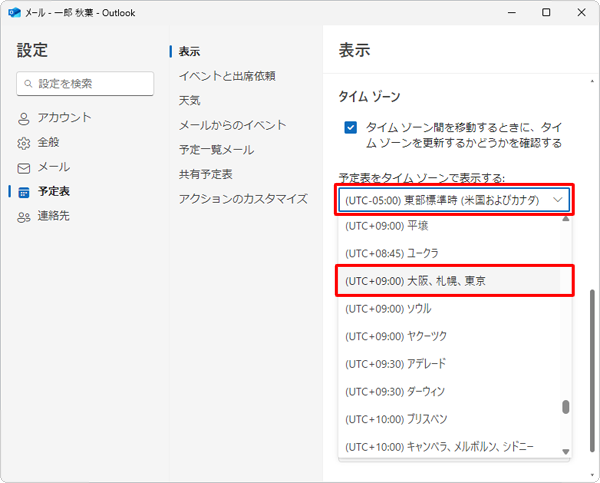600x483 pixels.
Task: Open イベントと出席依頼 settings
Action: coord(227,76)
